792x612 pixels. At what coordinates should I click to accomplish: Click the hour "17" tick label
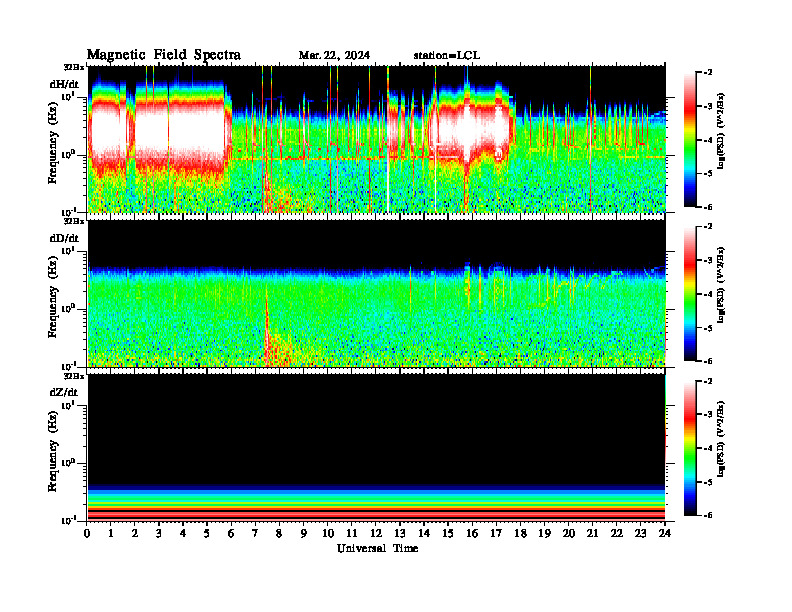[496, 533]
